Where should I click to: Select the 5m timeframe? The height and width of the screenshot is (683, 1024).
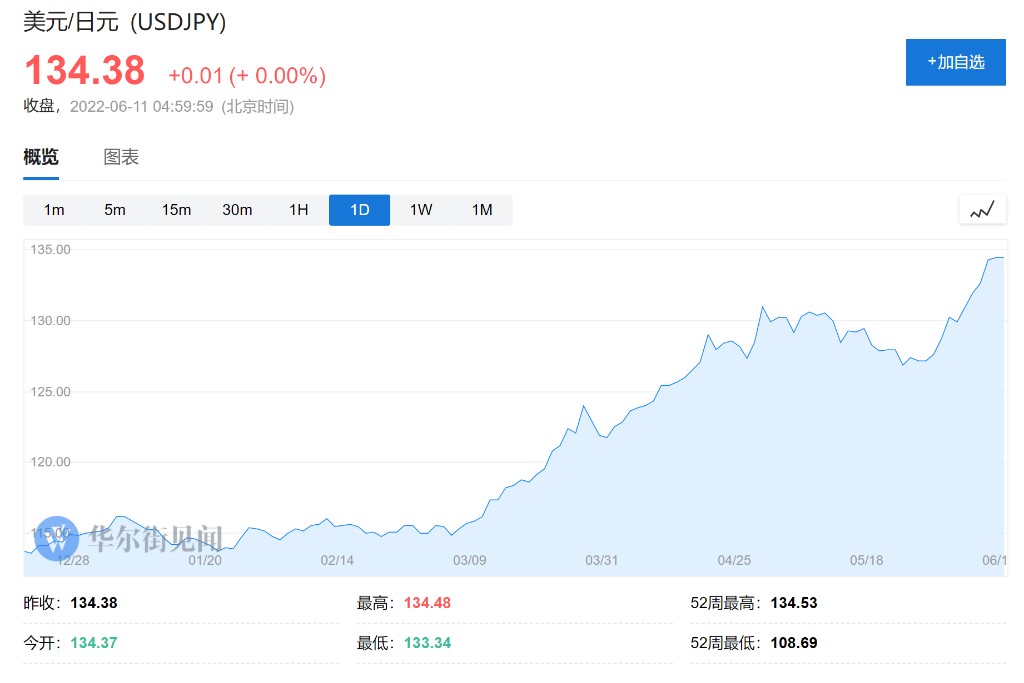[x=115, y=210]
